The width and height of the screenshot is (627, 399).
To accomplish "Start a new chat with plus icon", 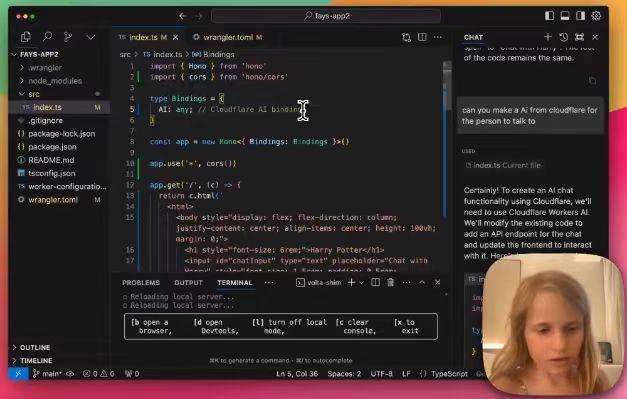I will (547, 37).
